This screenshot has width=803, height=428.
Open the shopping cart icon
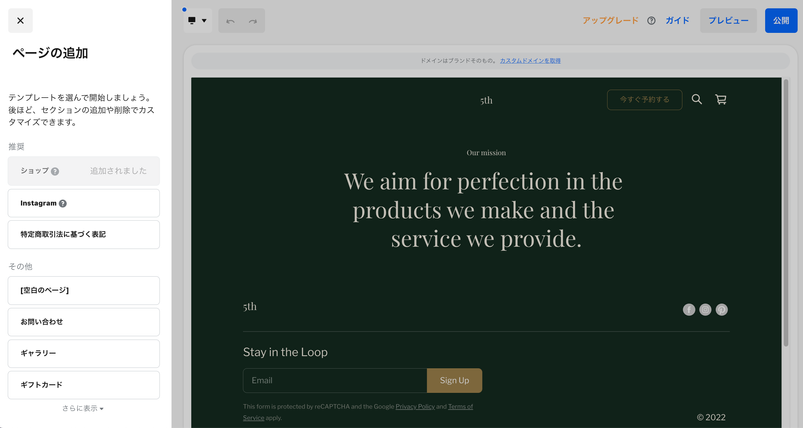721,99
